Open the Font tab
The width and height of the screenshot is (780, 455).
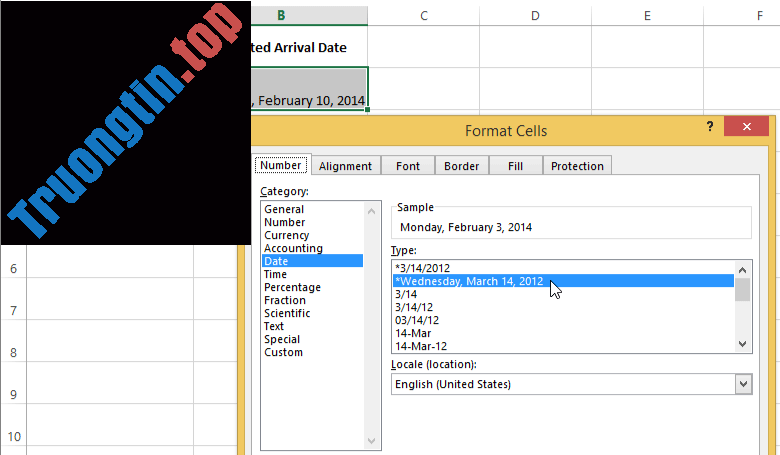[x=408, y=166]
